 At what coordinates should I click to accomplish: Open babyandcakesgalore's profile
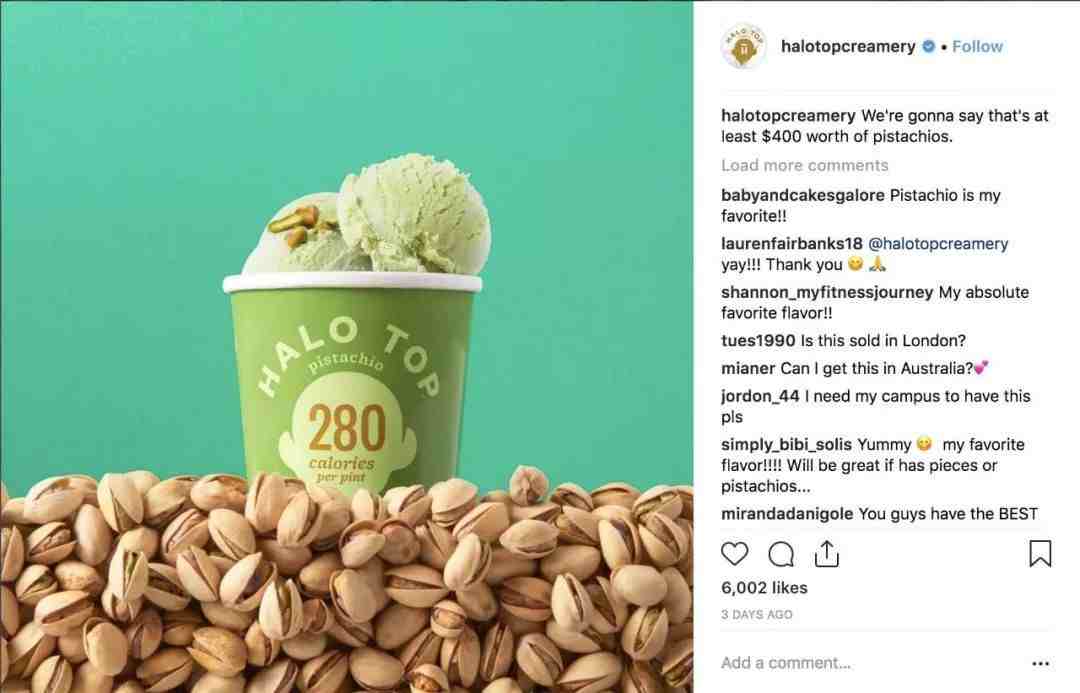coord(802,195)
